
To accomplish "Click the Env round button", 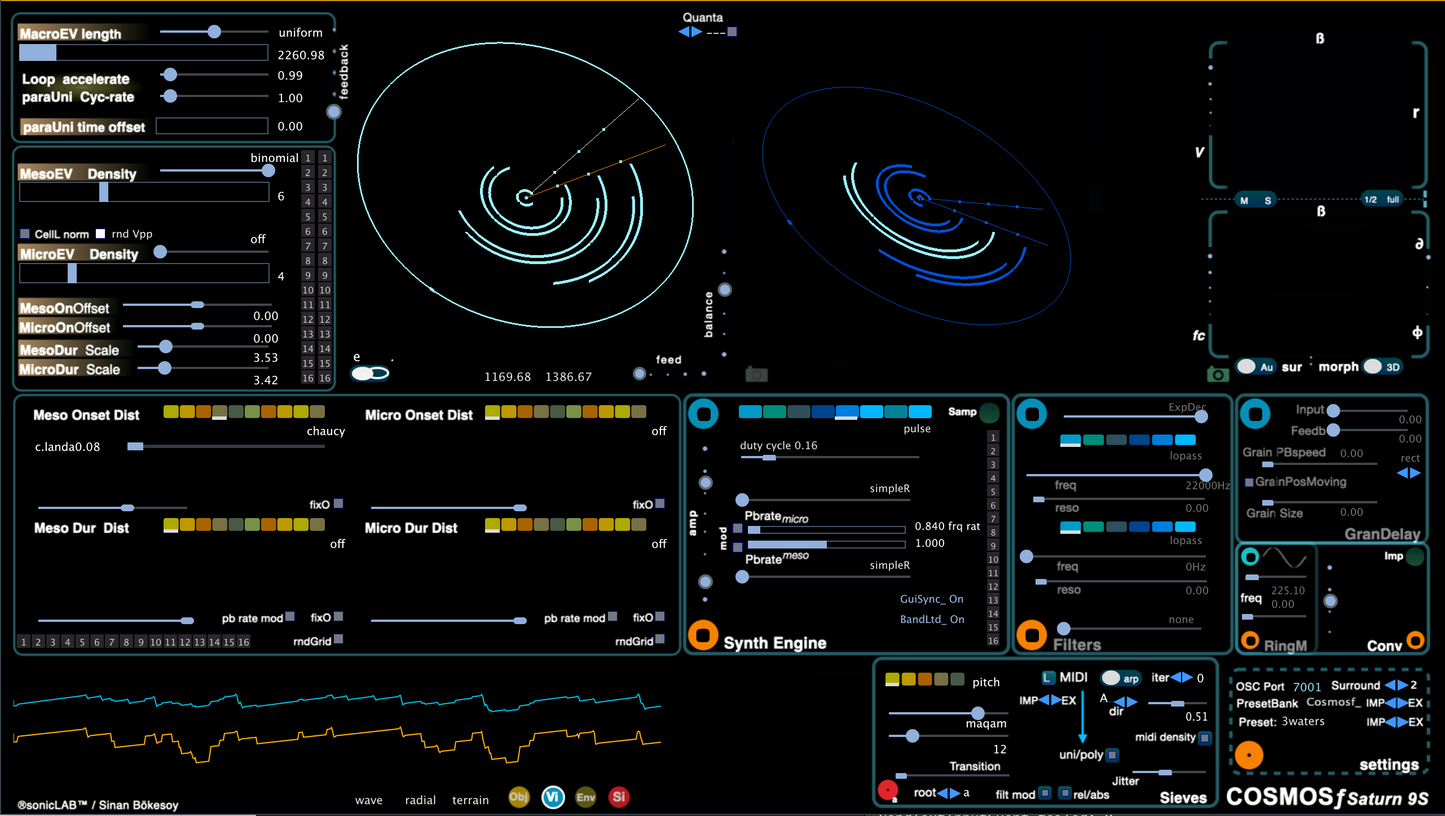I will point(586,797).
